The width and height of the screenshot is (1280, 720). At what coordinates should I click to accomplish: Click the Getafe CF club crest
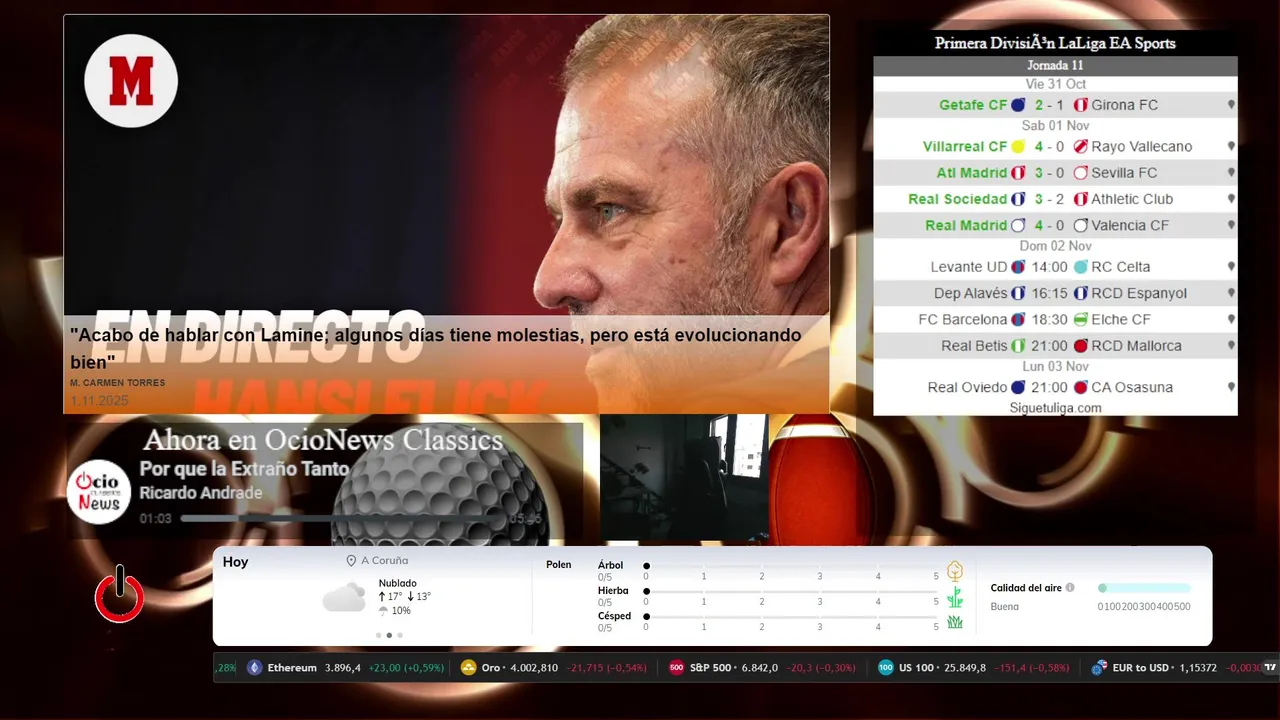coord(1018,104)
